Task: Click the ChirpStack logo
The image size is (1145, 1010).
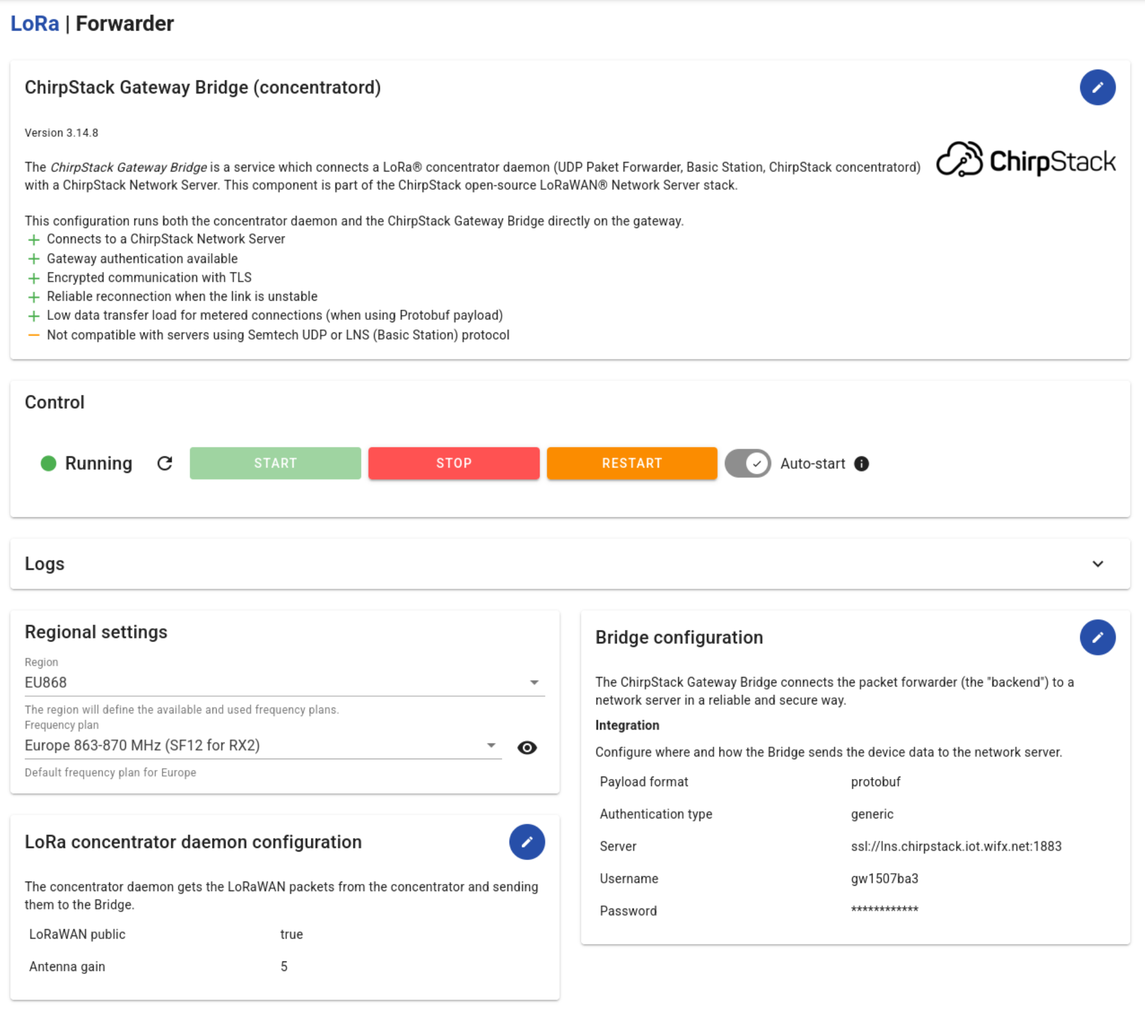Action: pyautogui.click(x=1026, y=160)
